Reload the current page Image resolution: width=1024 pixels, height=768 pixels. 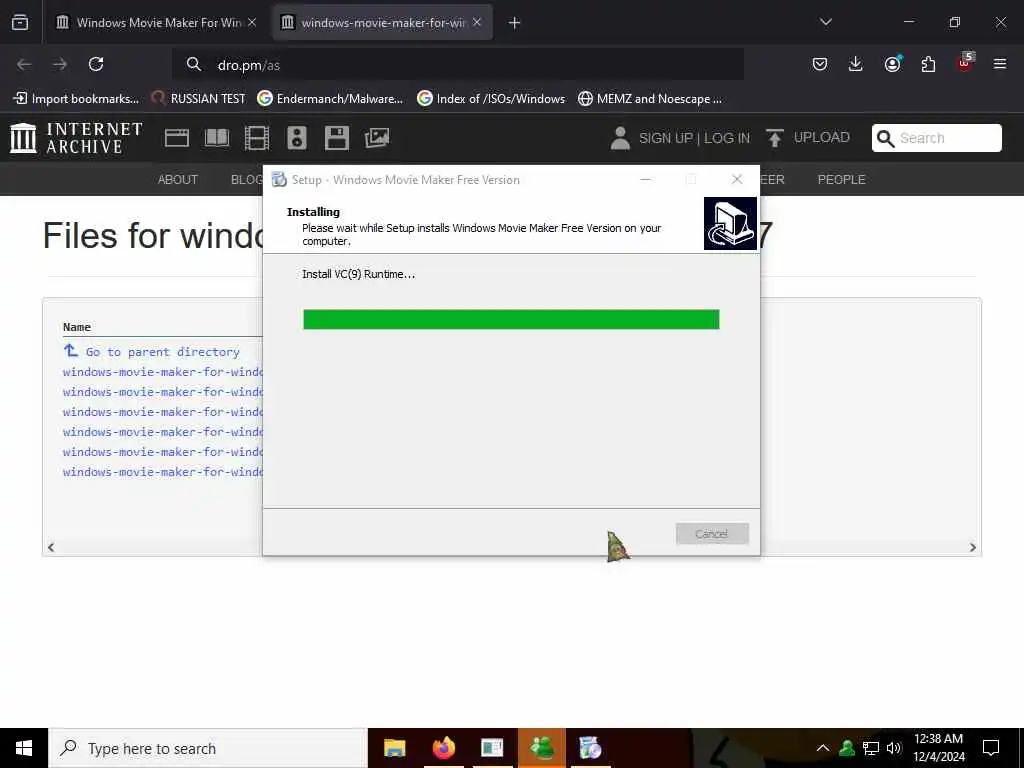click(96, 64)
